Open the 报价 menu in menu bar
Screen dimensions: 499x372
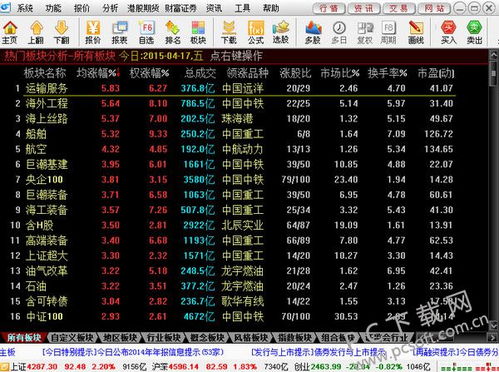point(82,8)
